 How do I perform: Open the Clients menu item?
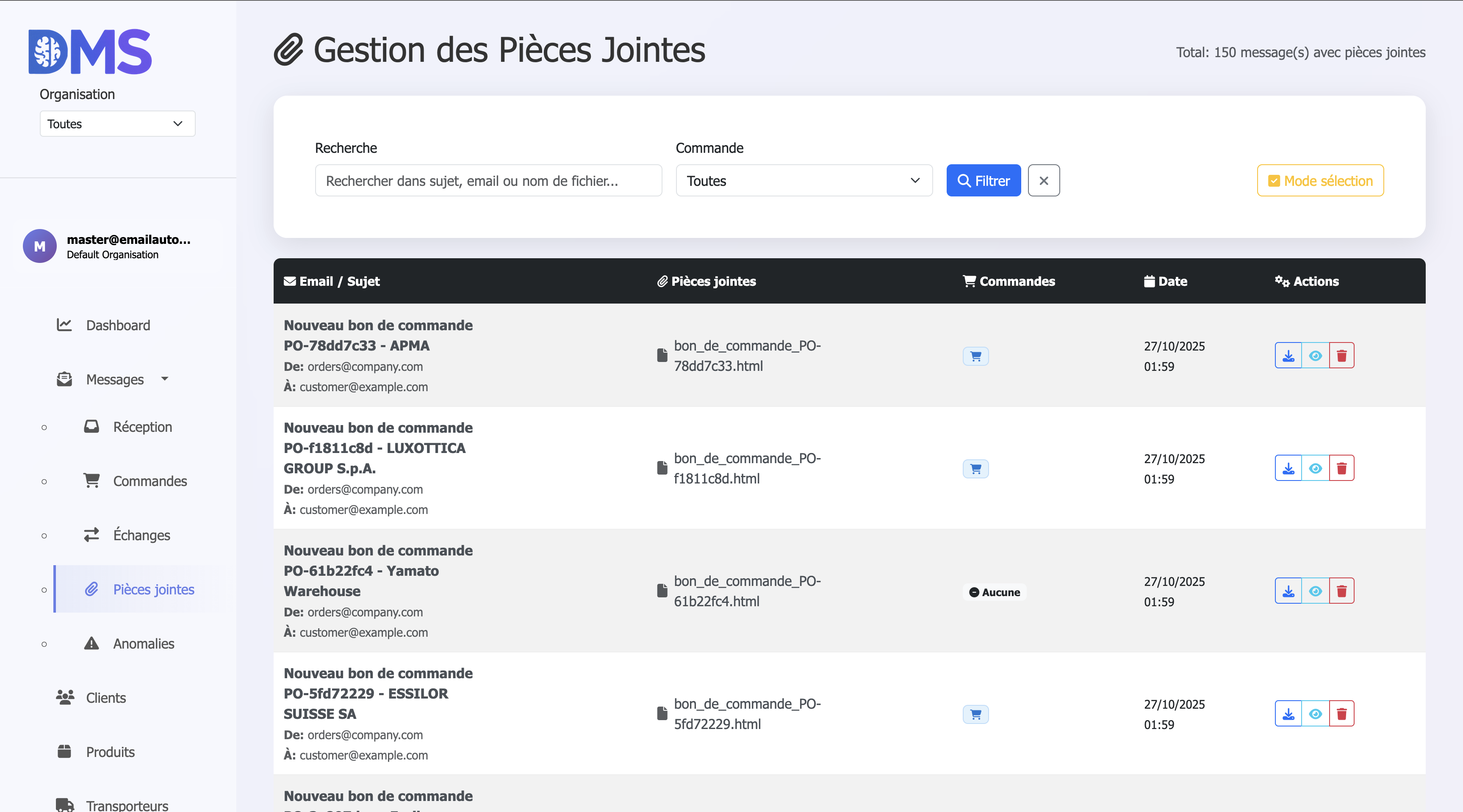pyautogui.click(x=105, y=697)
